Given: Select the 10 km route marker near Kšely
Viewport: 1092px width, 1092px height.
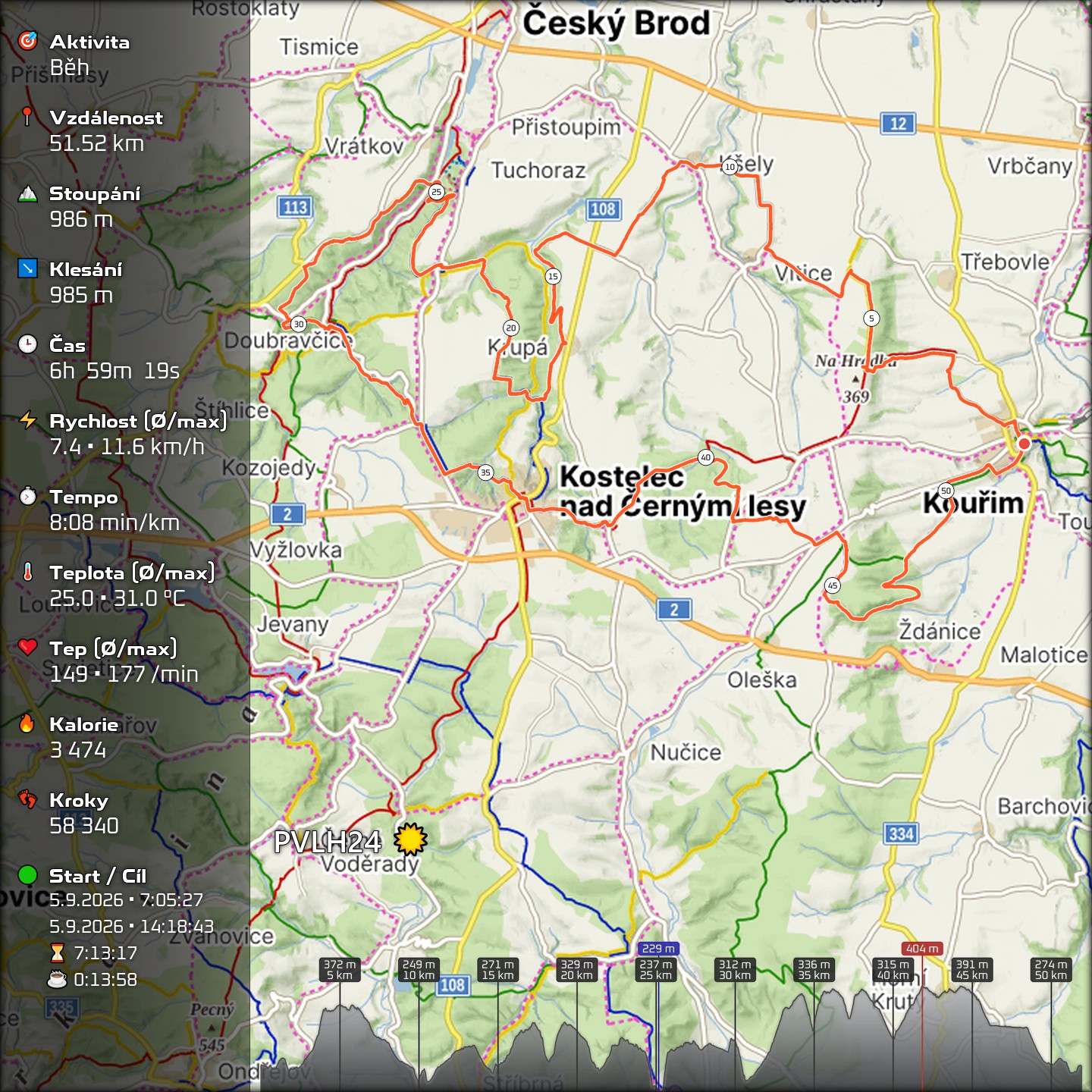Looking at the screenshot, I should point(730,167).
